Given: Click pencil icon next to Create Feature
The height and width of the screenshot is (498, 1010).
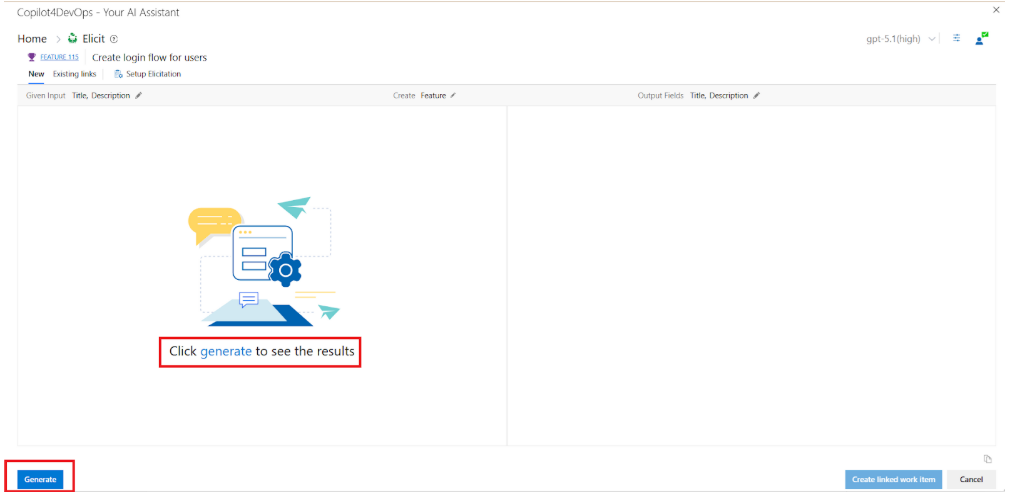Looking at the screenshot, I should (x=453, y=96).
